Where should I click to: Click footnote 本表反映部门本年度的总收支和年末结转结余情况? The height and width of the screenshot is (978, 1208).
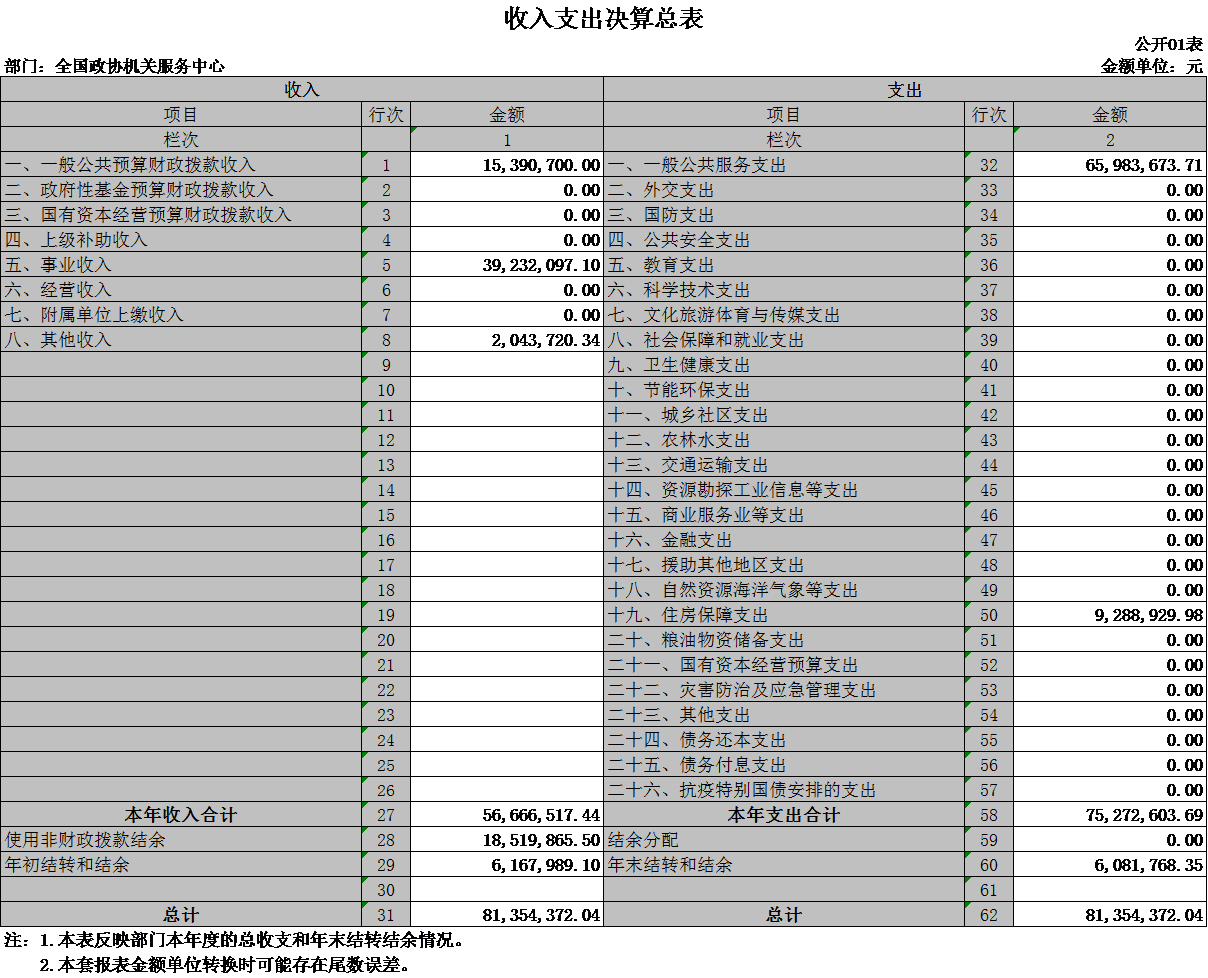pos(251,940)
